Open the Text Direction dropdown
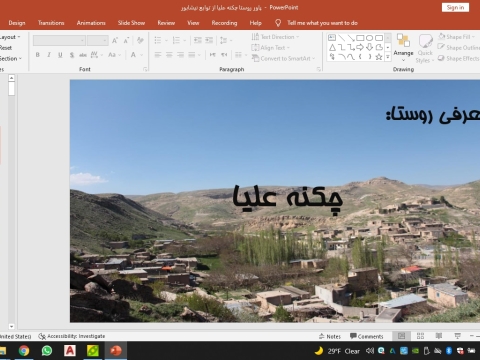Viewport: 480px width, 360px height. pyautogui.click(x=275, y=37)
